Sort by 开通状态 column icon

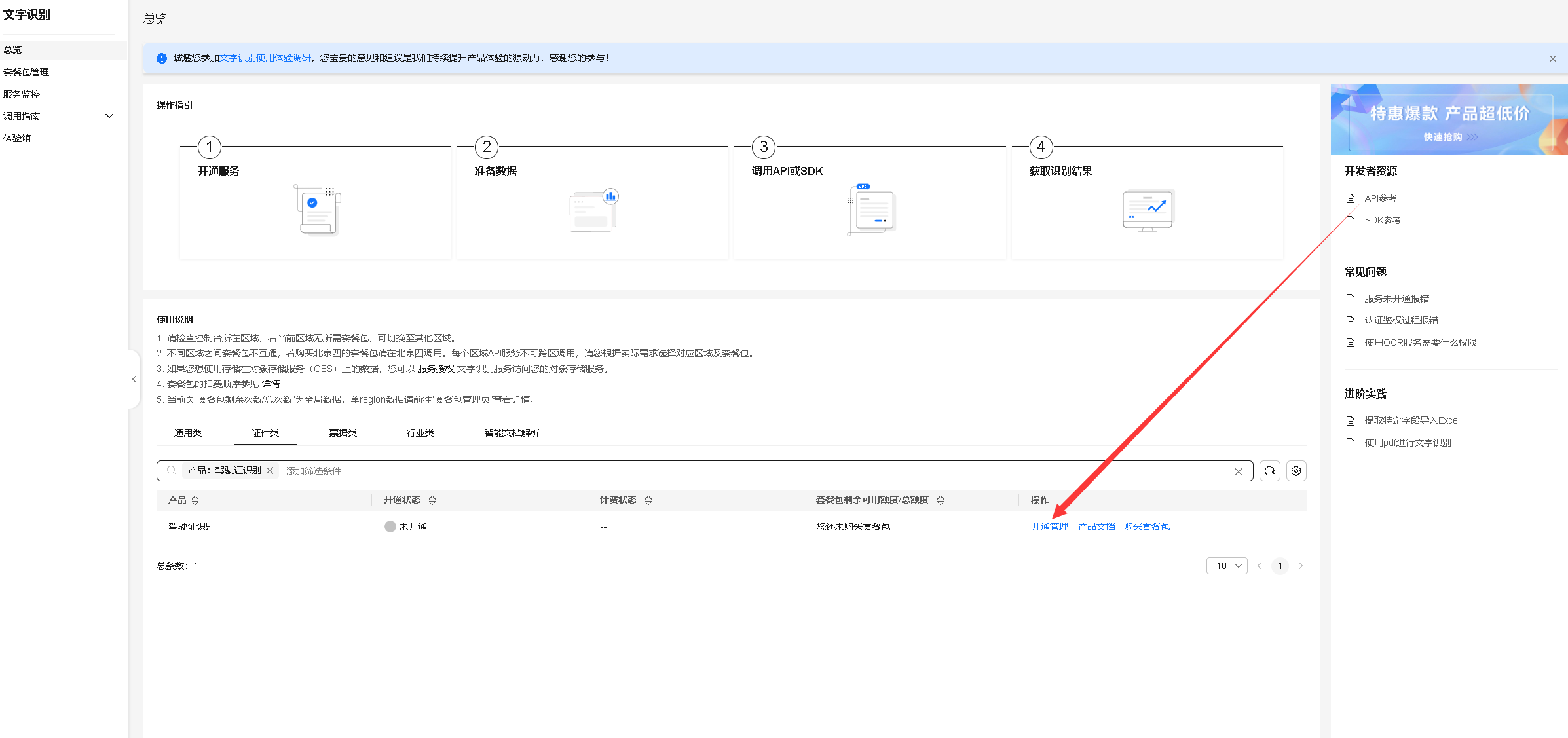click(432, 500)
